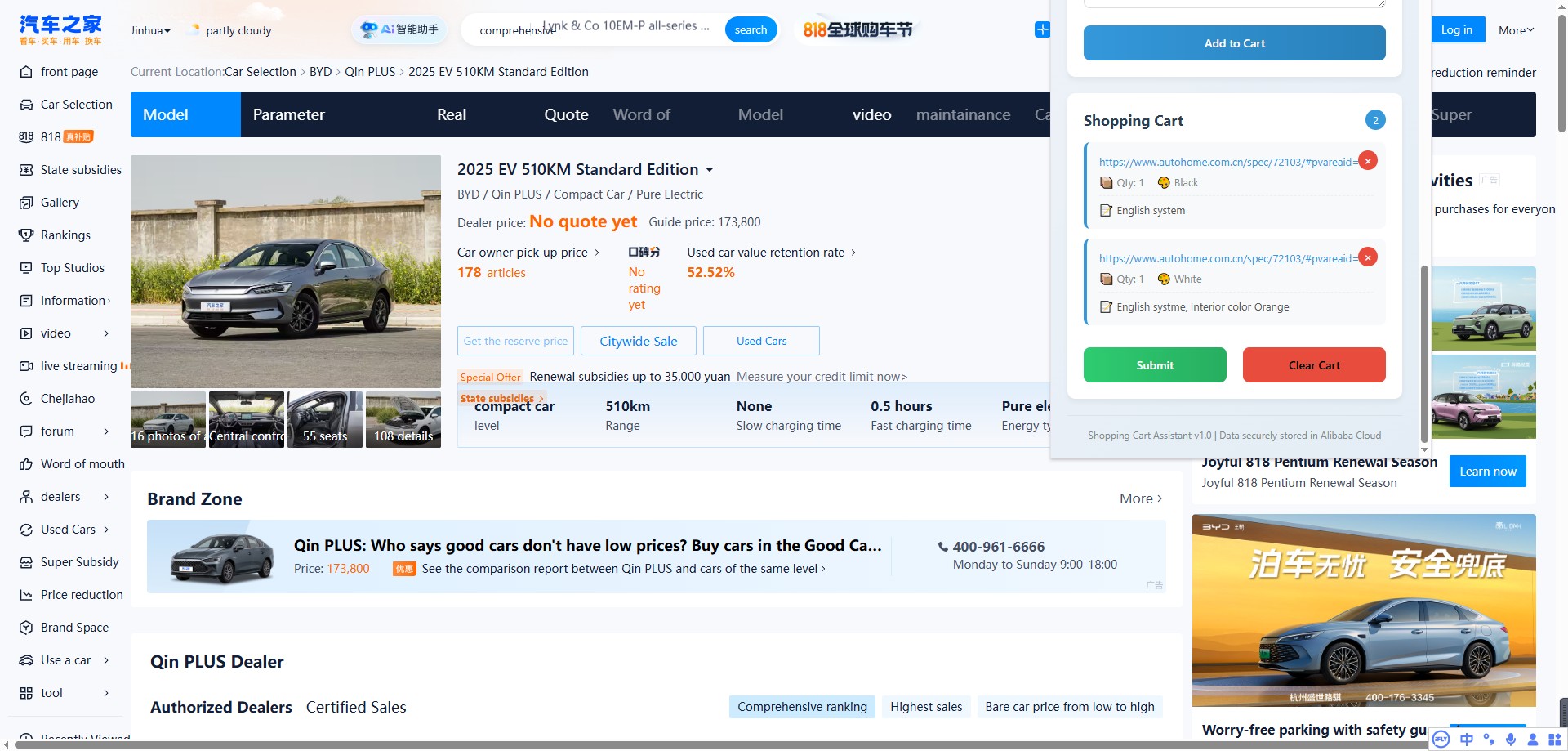The height and width of the screenshot is (751, 1568).
Task: Switch to the maintainance tab
Action: click(x=963, y=114)
